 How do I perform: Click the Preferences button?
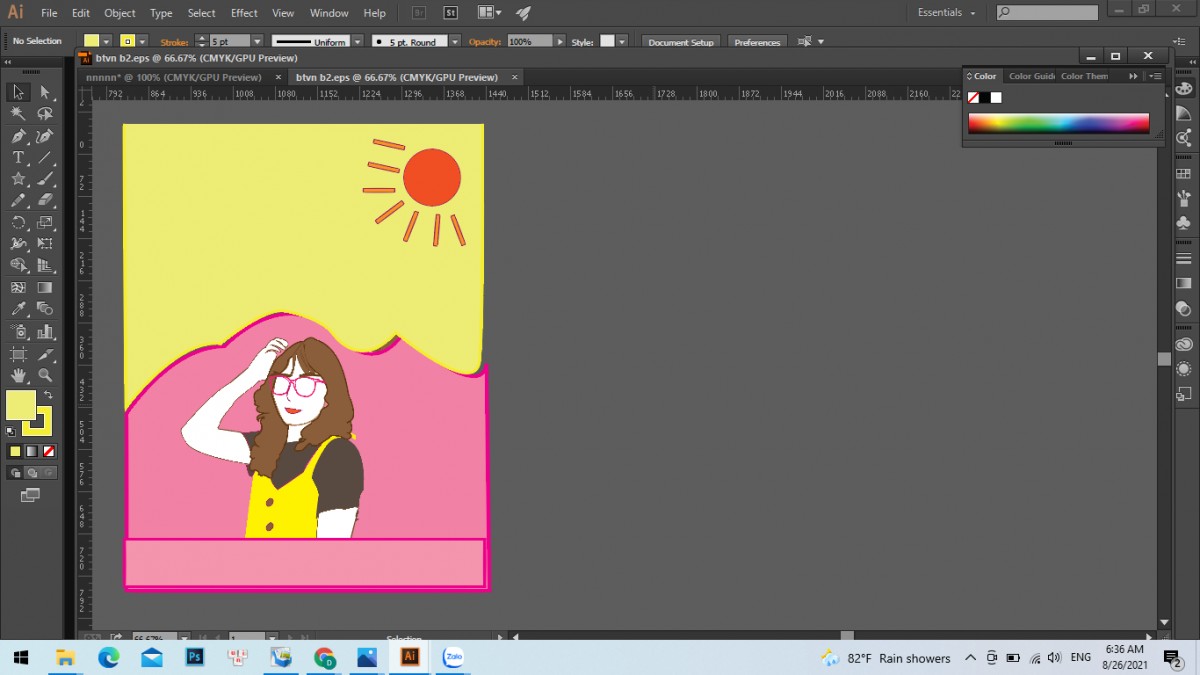(757, 42)
